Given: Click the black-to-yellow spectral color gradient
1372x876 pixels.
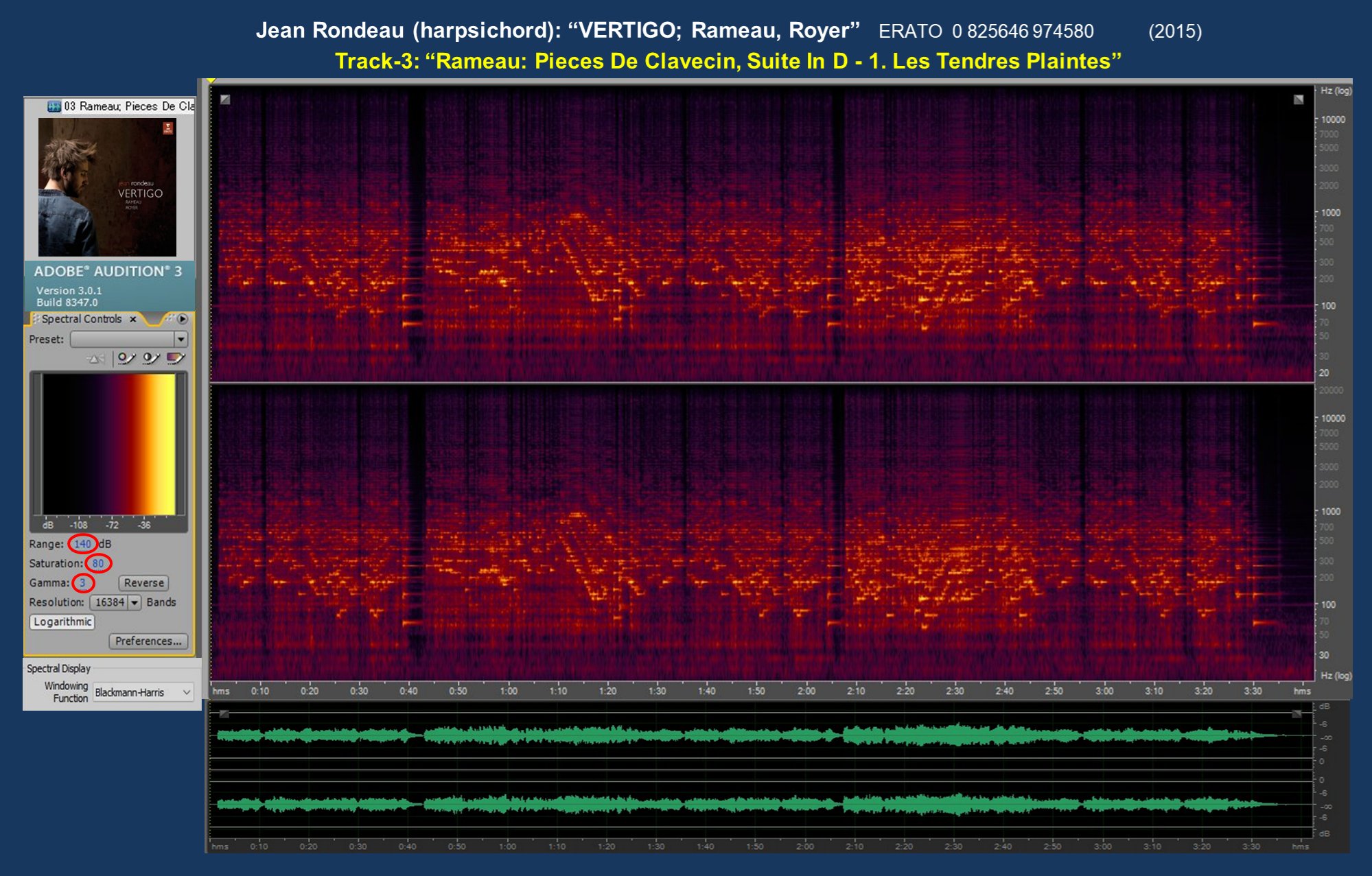Looking at the screenshot, I should [108, 444].
